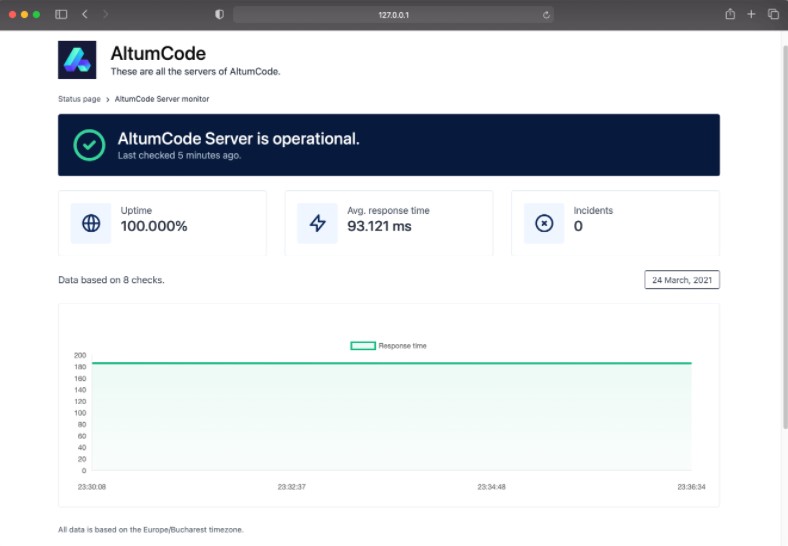Click the Europe/Bucharest timezone note

click(151, 529)
